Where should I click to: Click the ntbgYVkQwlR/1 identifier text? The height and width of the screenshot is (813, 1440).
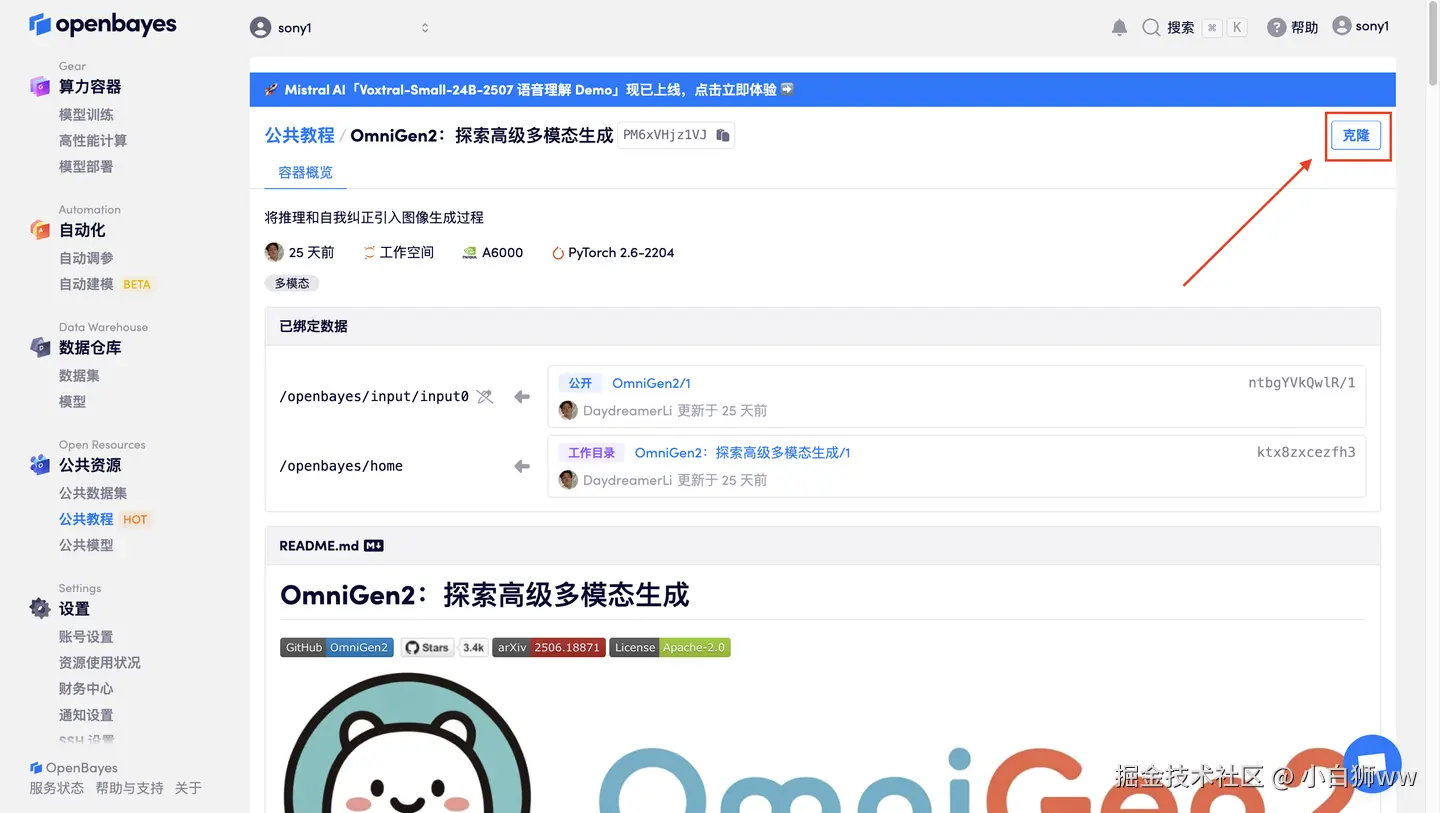[x=1302, y=383]
